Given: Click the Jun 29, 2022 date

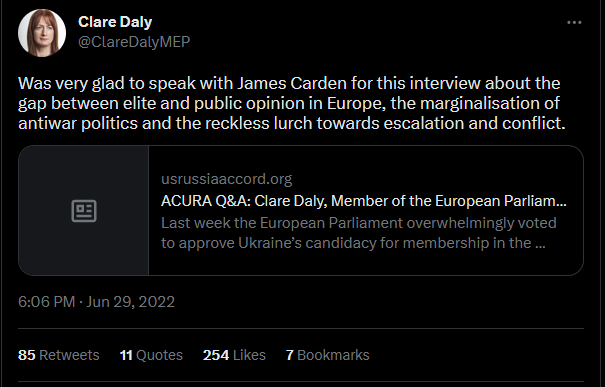Looking at the screenshot, I should point(130,302).
